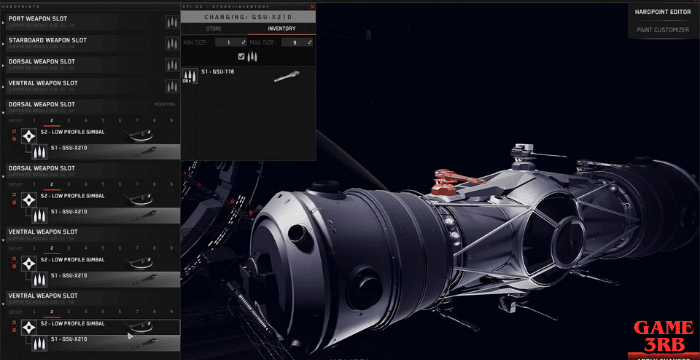Click the bullets icon beside S1 - GSU-X210 in the Modifying Dorsal slot
700x360 pixels.
[x=40, y=153]
